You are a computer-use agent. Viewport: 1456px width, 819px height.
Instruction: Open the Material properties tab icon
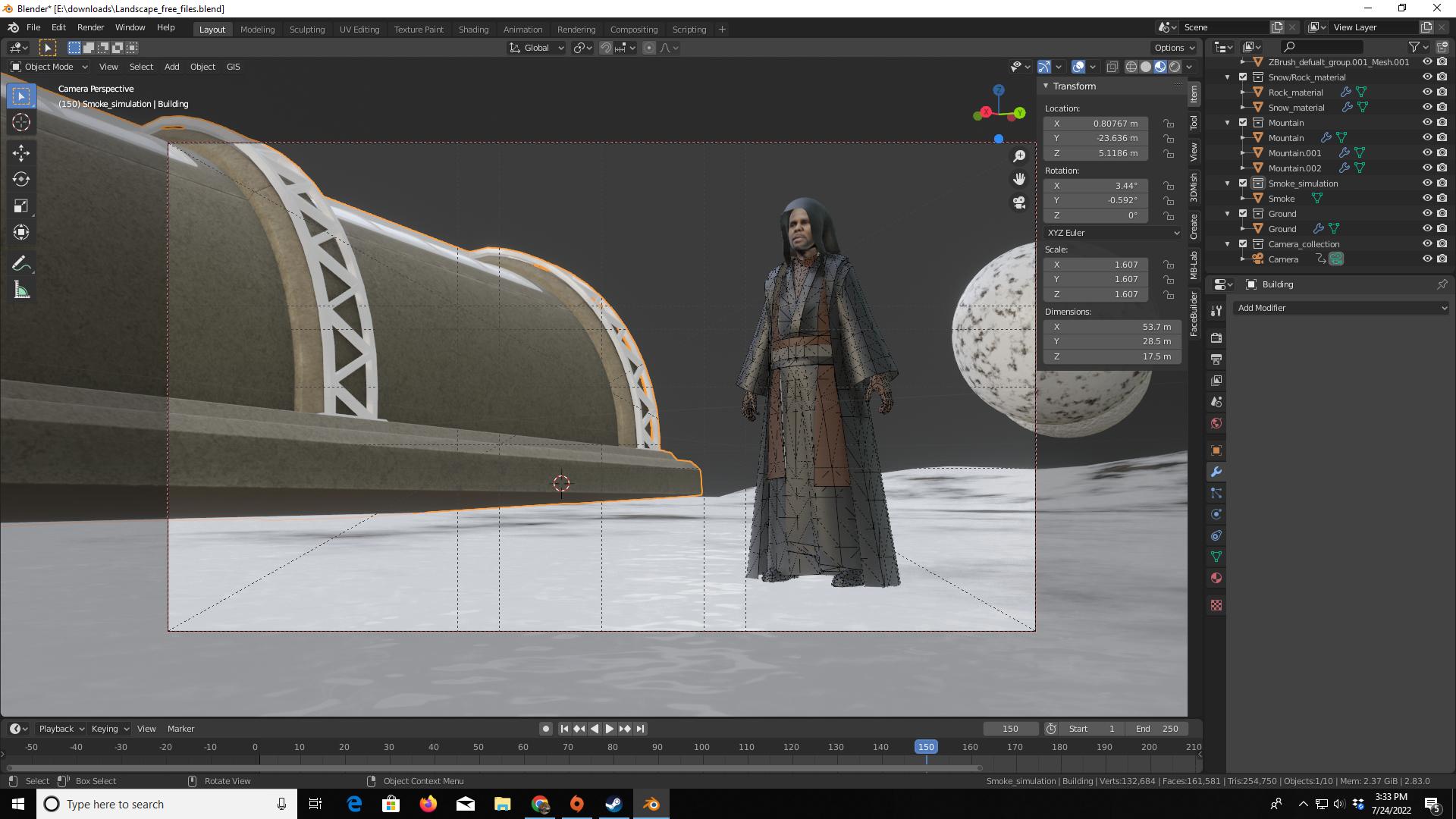pos(1216,578)
